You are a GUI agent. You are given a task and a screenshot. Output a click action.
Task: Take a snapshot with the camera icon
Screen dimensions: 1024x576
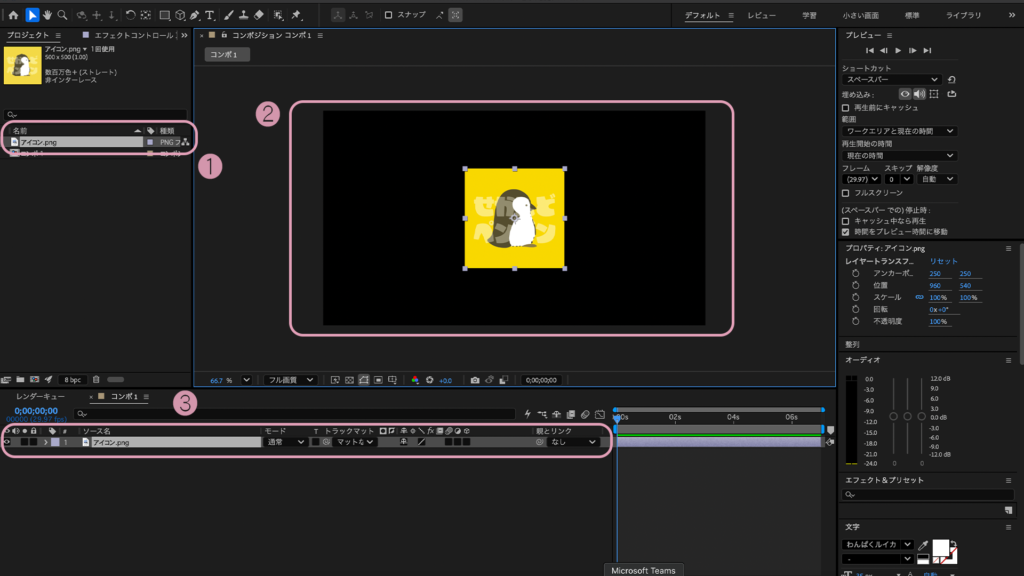[x=475, y=380]
